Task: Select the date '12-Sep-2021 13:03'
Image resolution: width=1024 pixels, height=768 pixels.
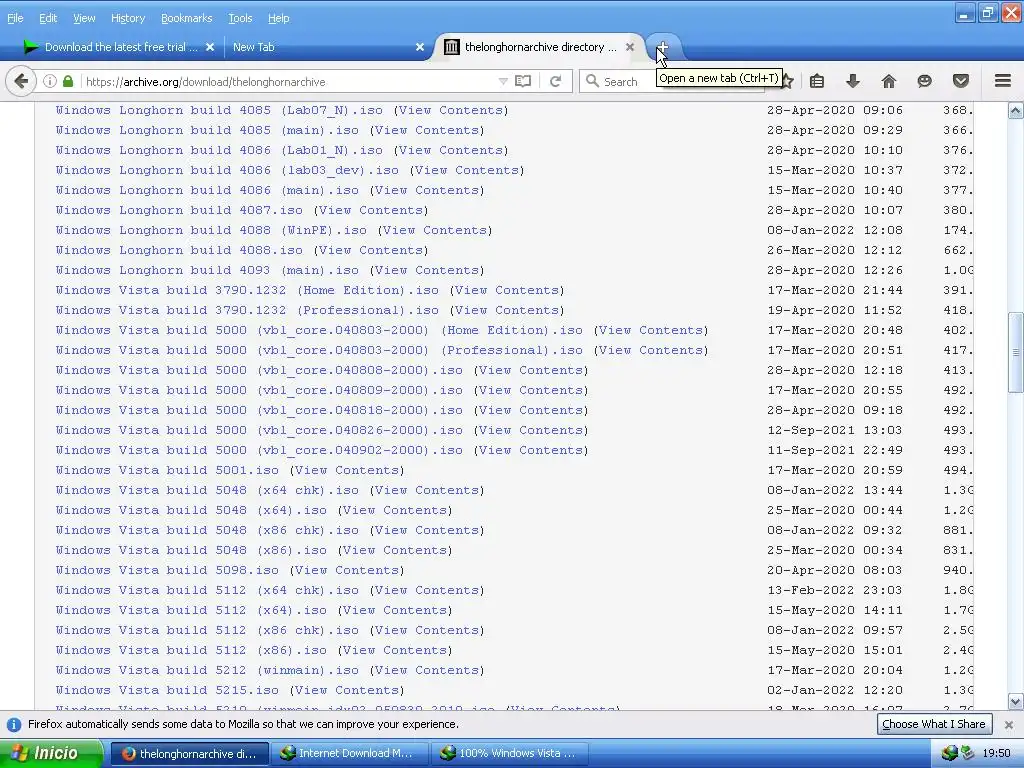Action: 835,430
